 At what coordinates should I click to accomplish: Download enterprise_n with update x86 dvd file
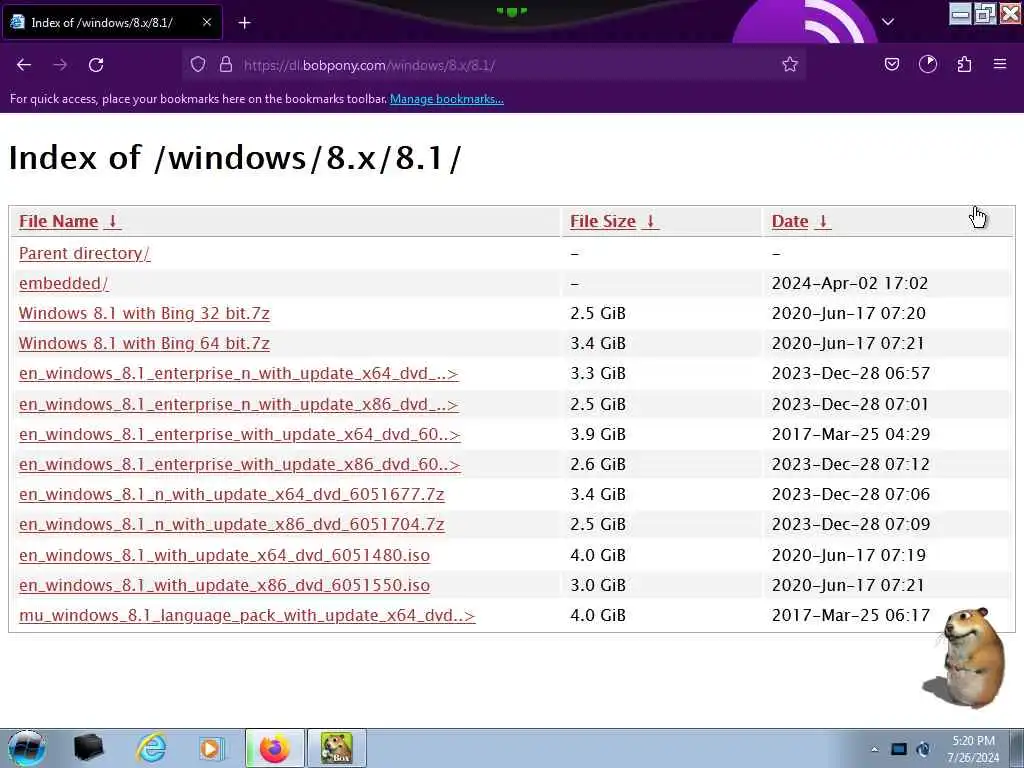(x=238, y=404)
